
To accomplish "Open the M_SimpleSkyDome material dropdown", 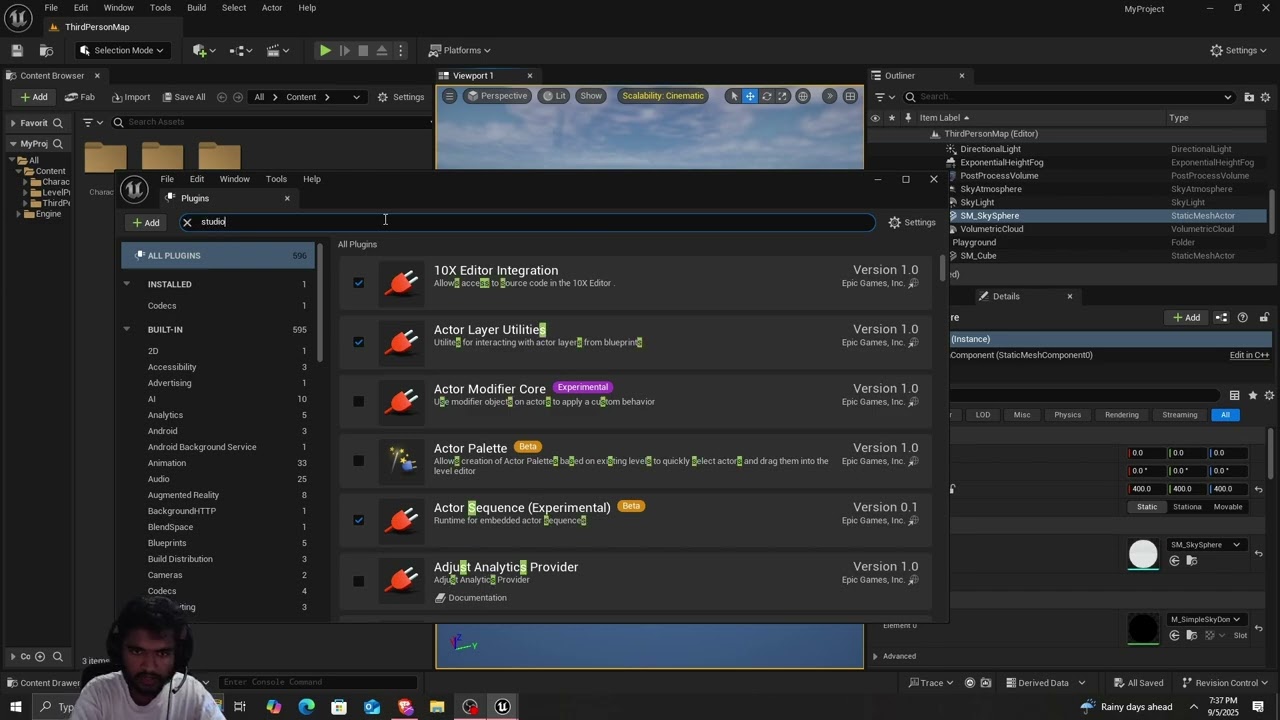I will [x=1205, y=619].
